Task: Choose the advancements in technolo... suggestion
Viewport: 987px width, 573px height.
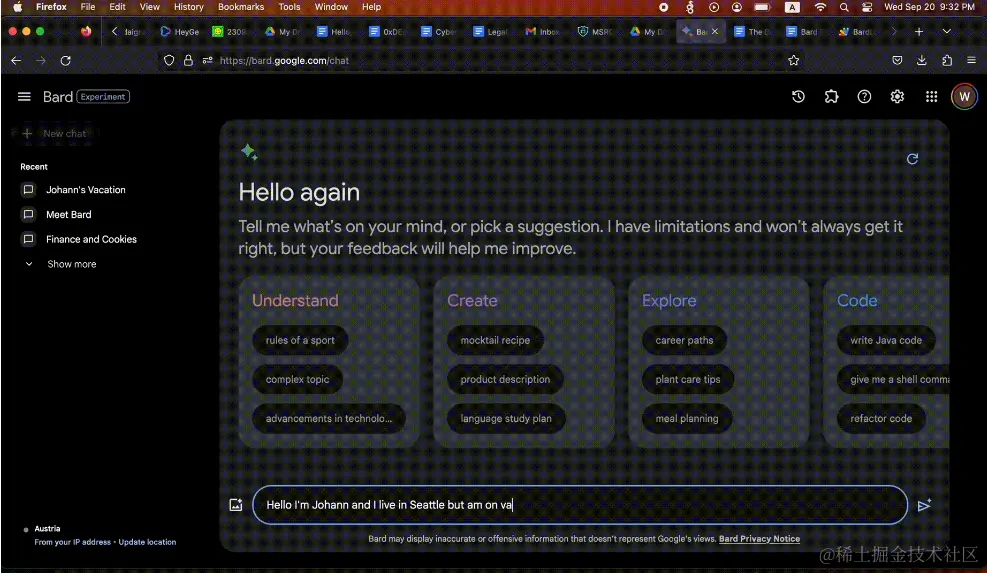Action: pos(329,418)
